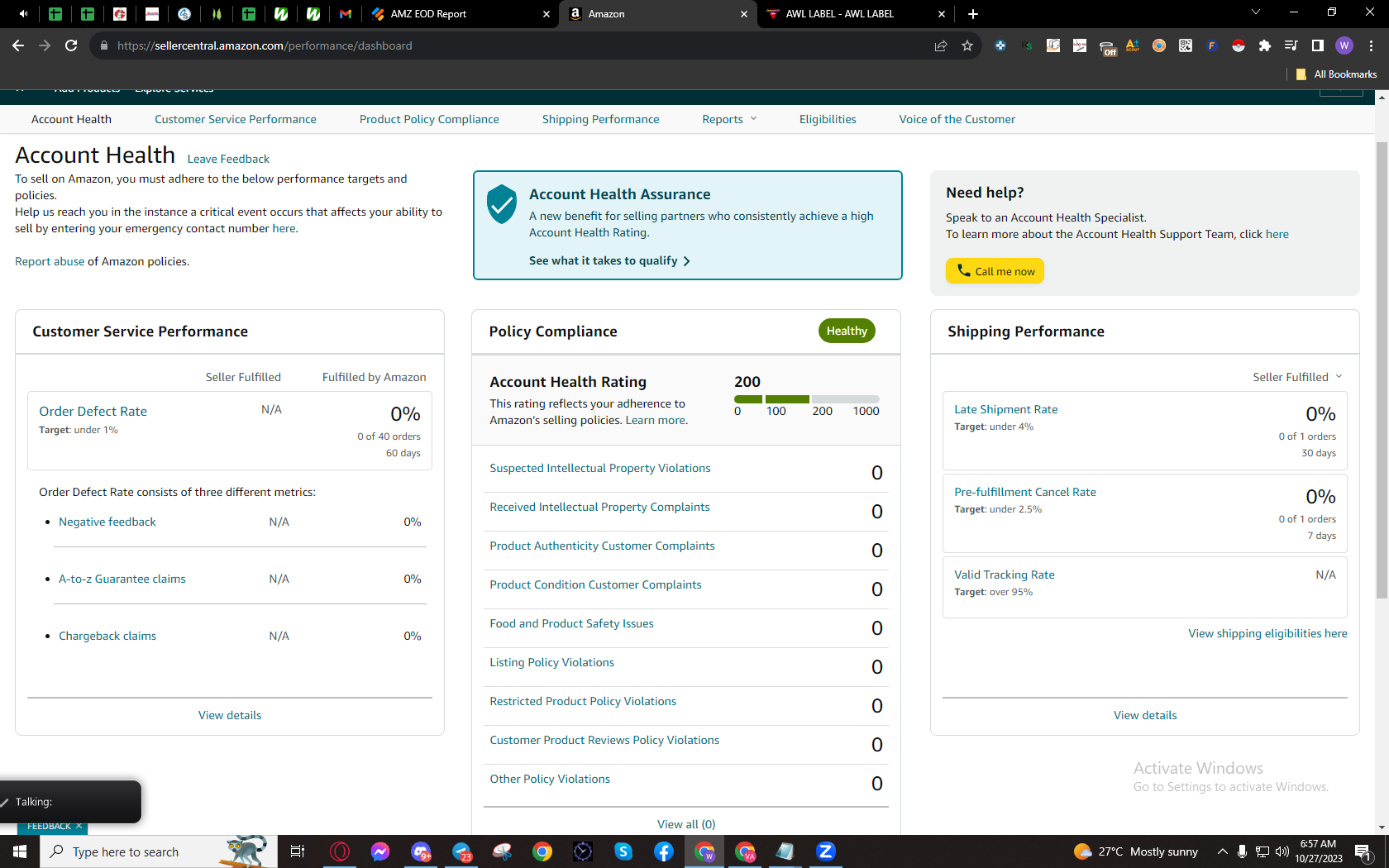Switch to the AMZ EOD Report tab
This screenshot has width=1389, height=868.
461,14
